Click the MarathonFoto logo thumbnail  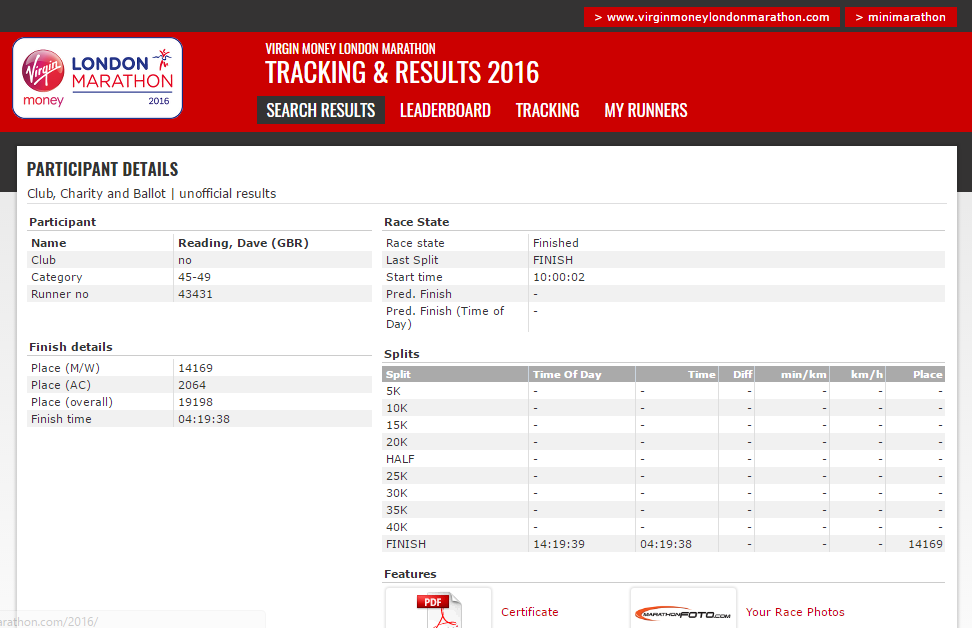pyautogui.click(x=683, y=609)
